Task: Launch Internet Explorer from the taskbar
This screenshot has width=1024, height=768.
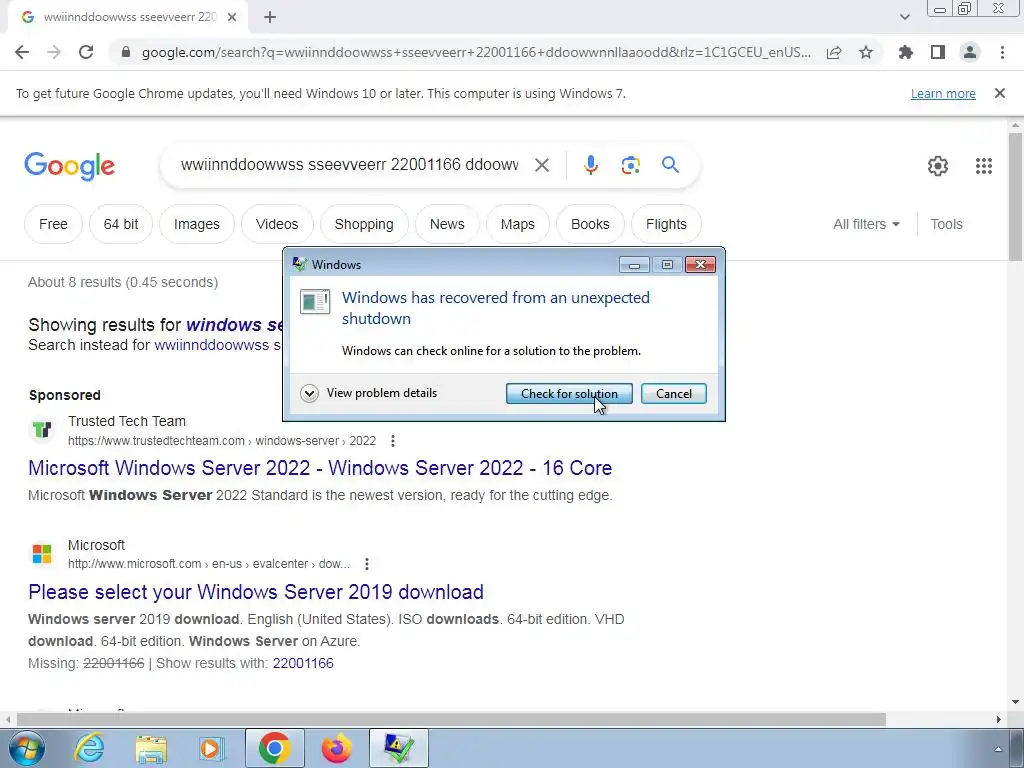Action: pos(89,748)
